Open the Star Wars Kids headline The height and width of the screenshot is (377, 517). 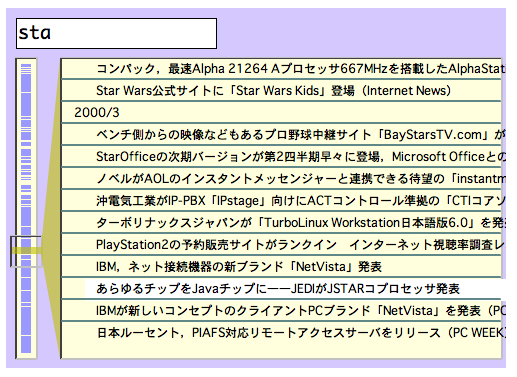282,90
